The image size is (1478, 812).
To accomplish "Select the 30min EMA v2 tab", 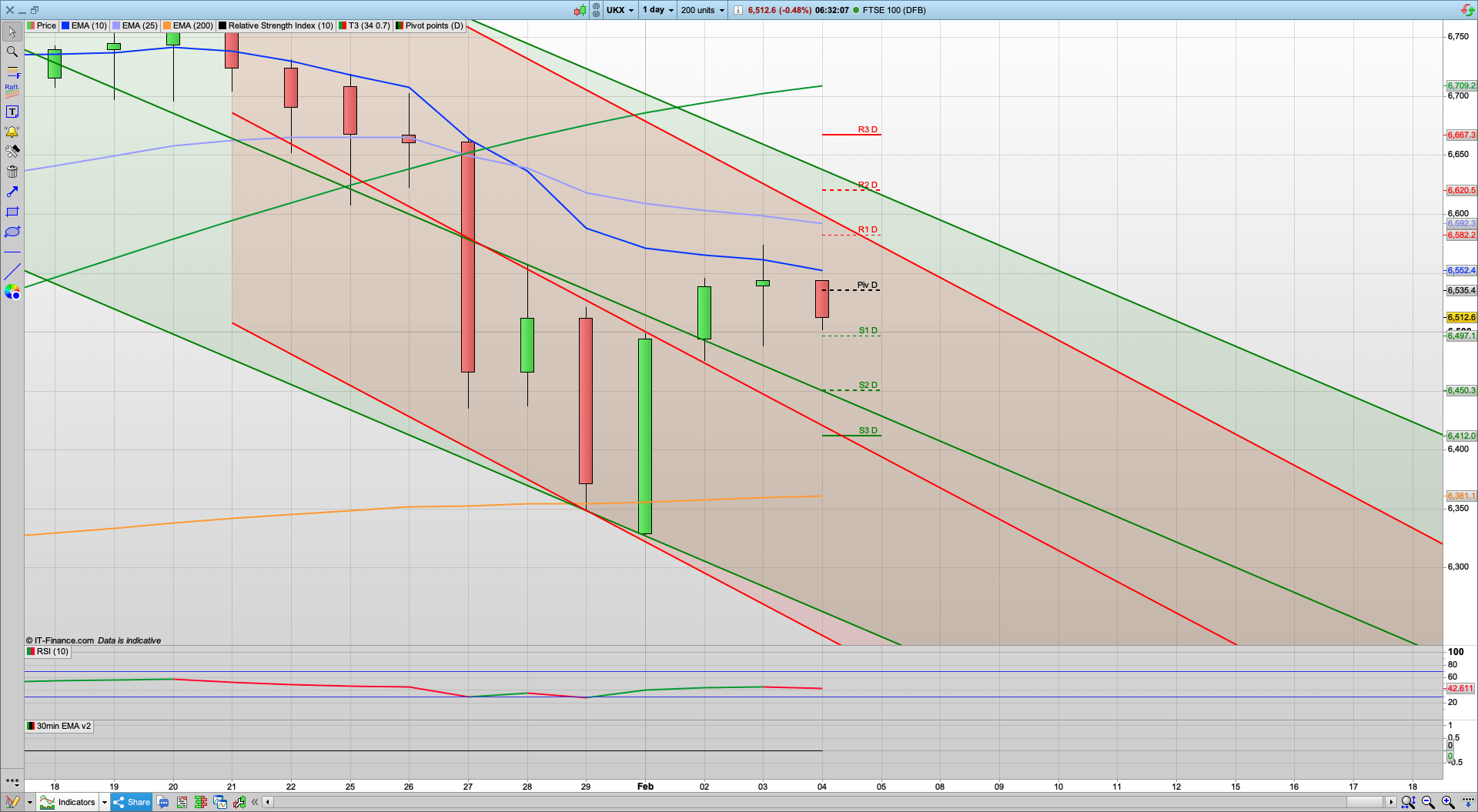I will pos(59,726).
